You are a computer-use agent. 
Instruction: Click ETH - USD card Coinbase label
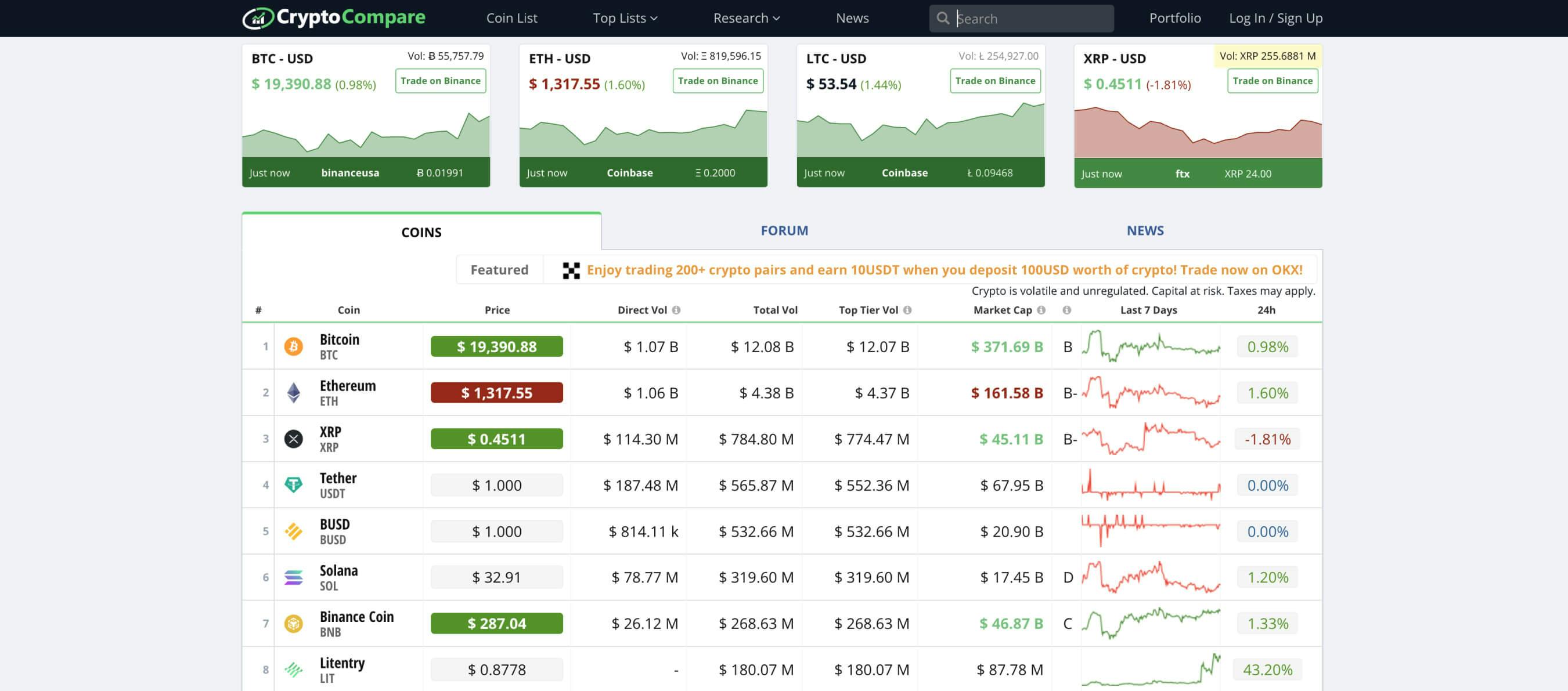629,173
